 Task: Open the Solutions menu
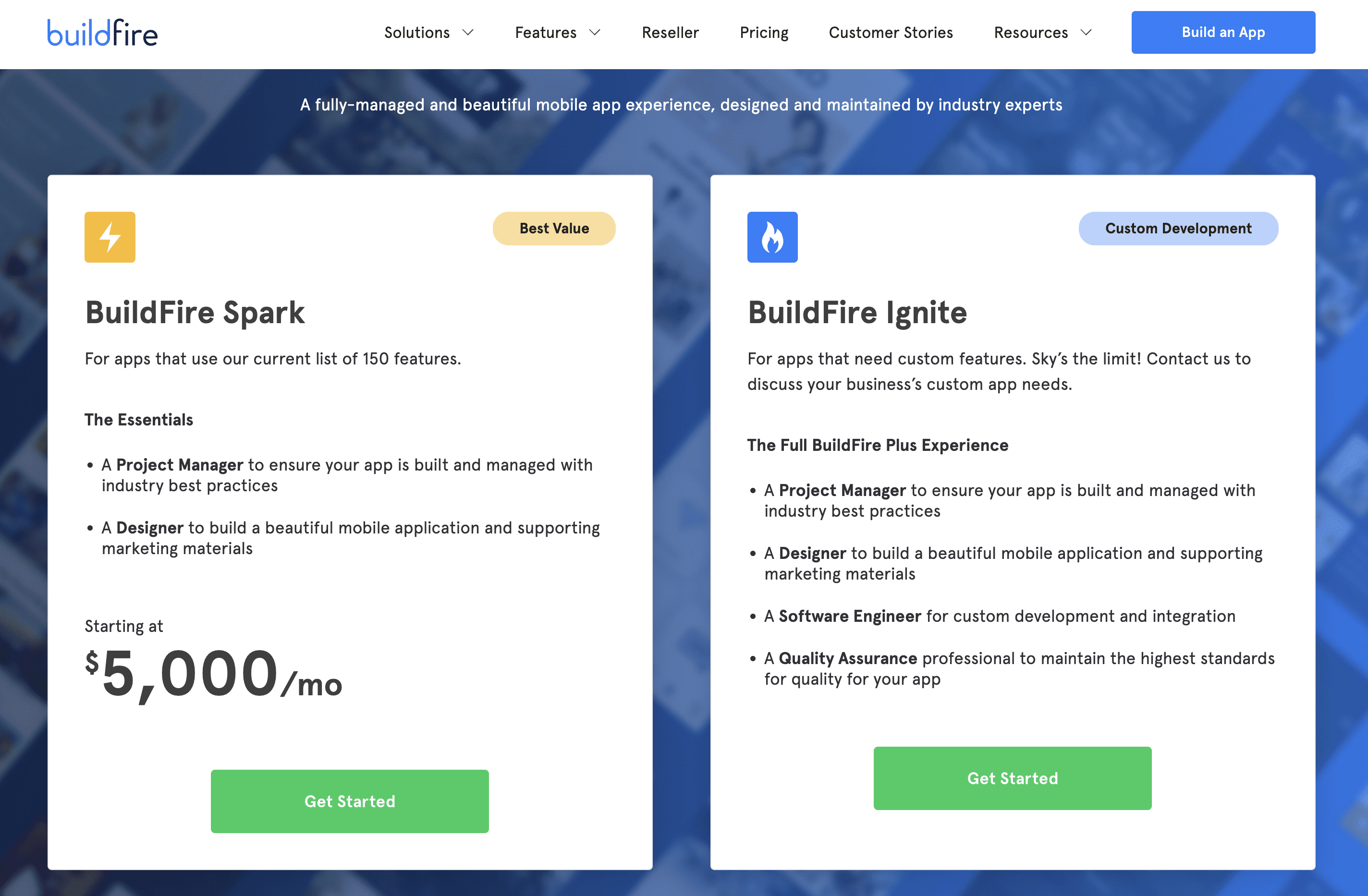[x=417, y=33]
